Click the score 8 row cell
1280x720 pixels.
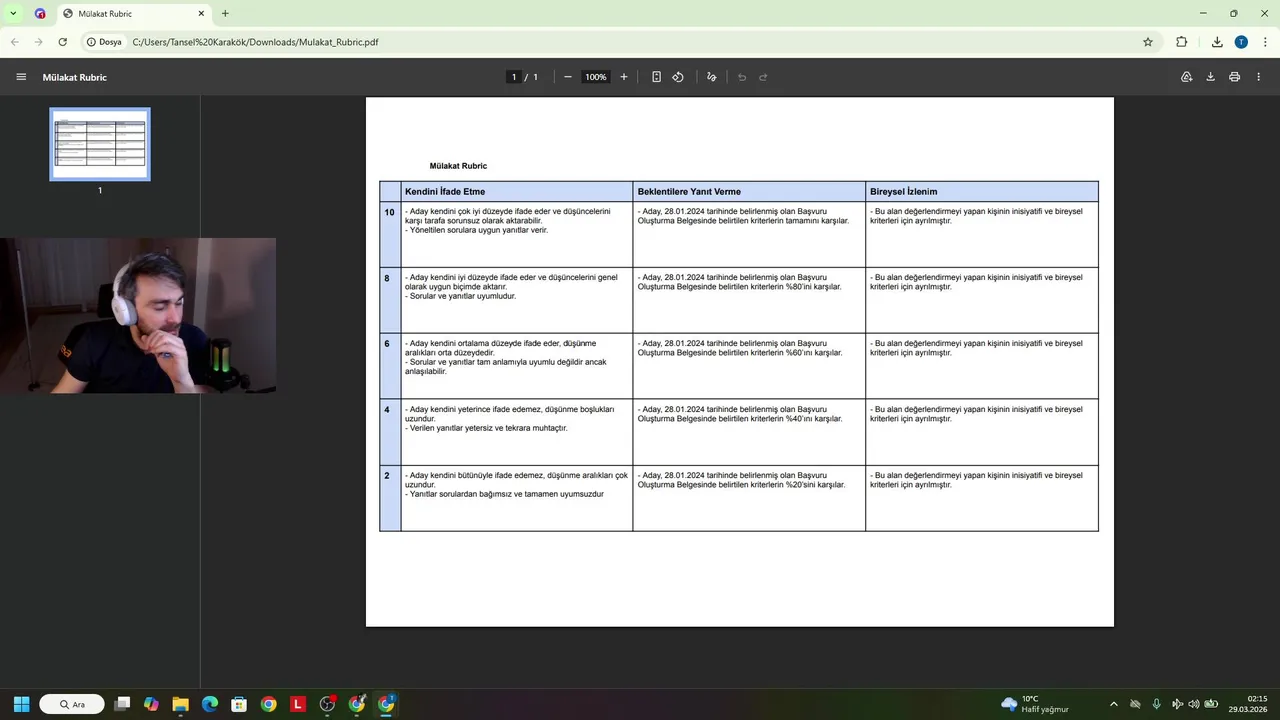click(x=390, y=300)
